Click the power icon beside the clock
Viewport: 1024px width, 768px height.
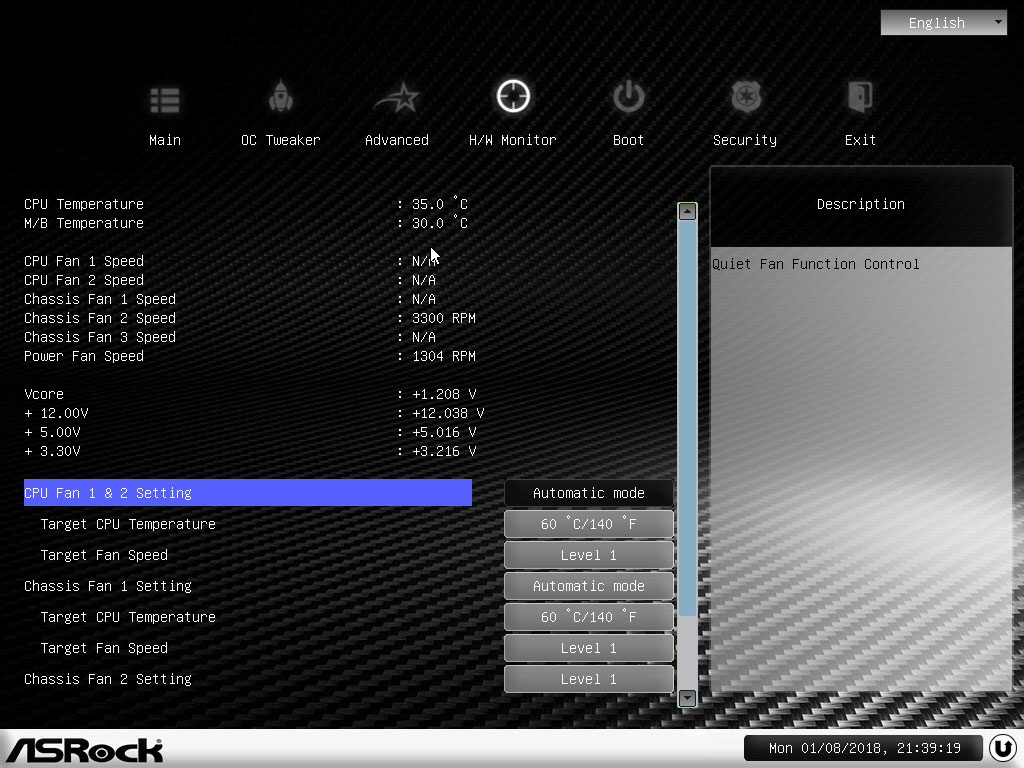[x=1002, y=748]
